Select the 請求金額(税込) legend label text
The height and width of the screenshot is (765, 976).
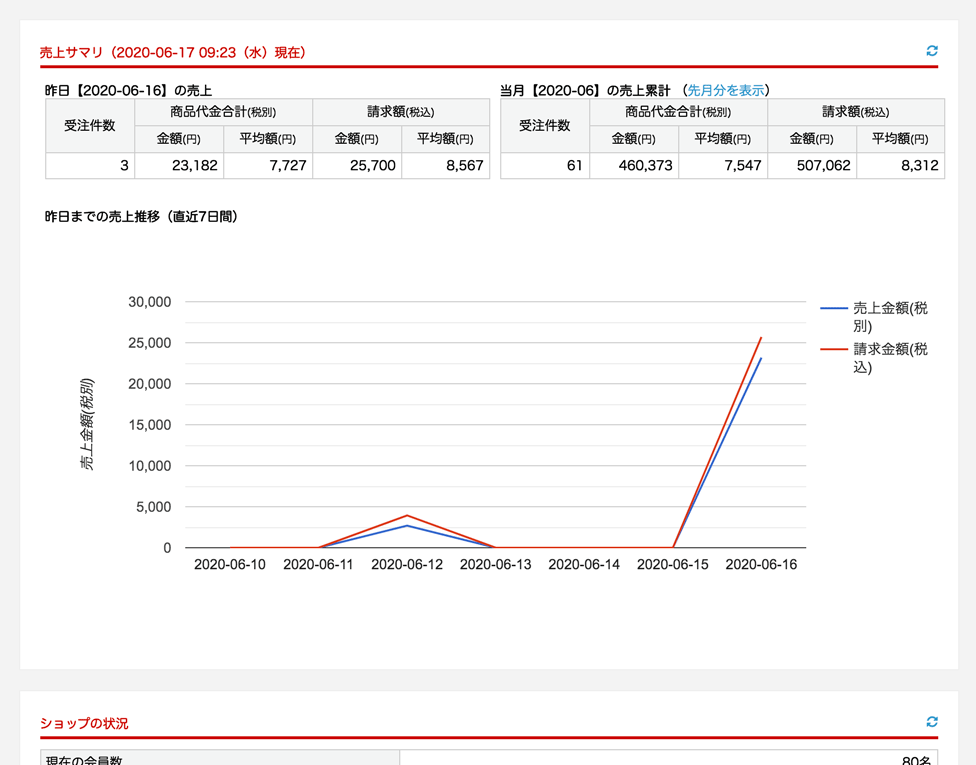click(x=889, y=358)
